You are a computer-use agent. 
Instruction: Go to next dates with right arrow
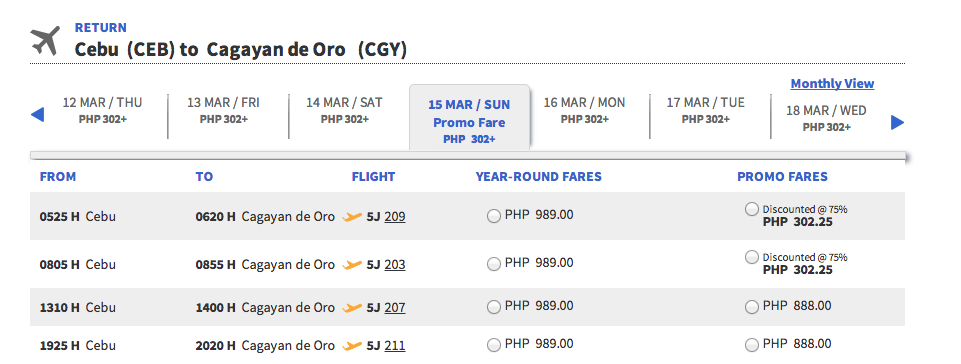pyautogui.click(x=897, y=123)
